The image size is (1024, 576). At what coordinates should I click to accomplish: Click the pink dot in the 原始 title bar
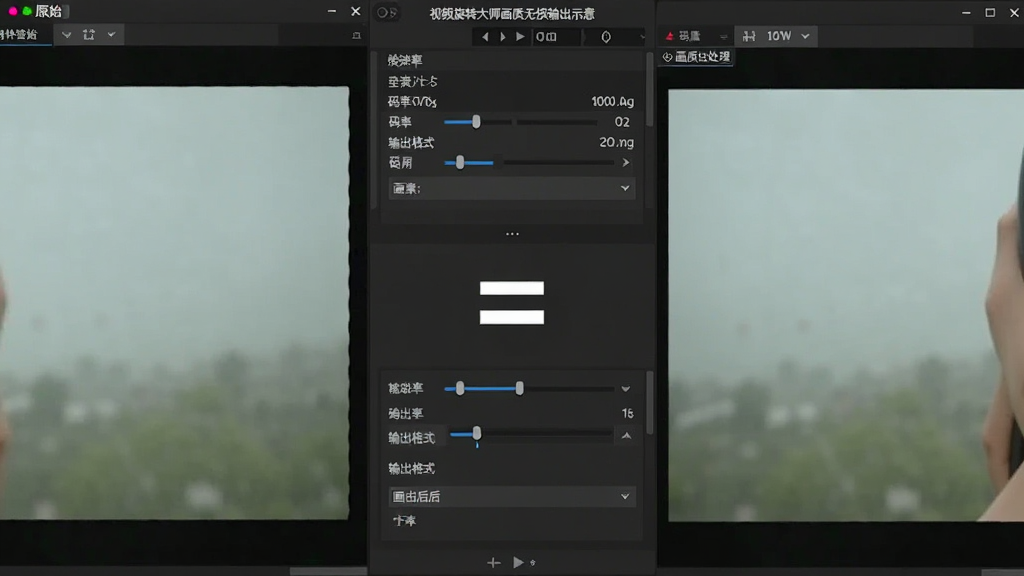tap(12, 11)
